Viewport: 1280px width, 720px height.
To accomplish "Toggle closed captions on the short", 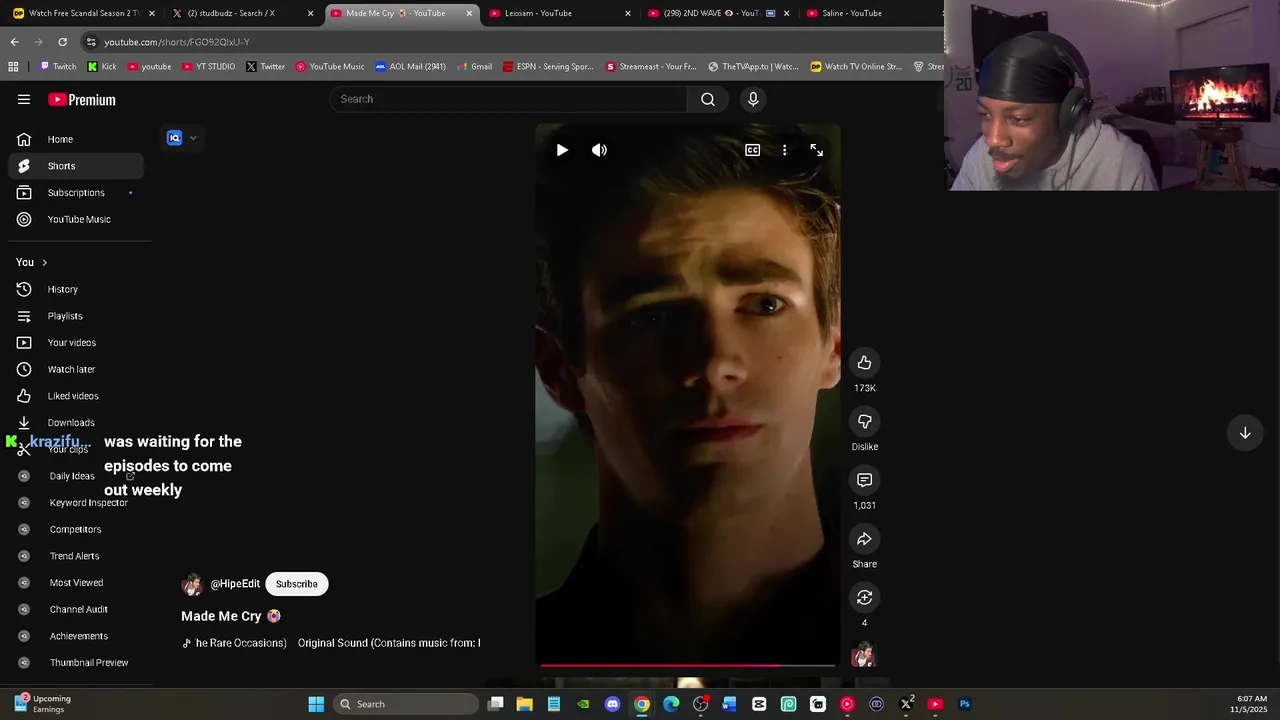I will pyautogui.click(x=752, y=150).
